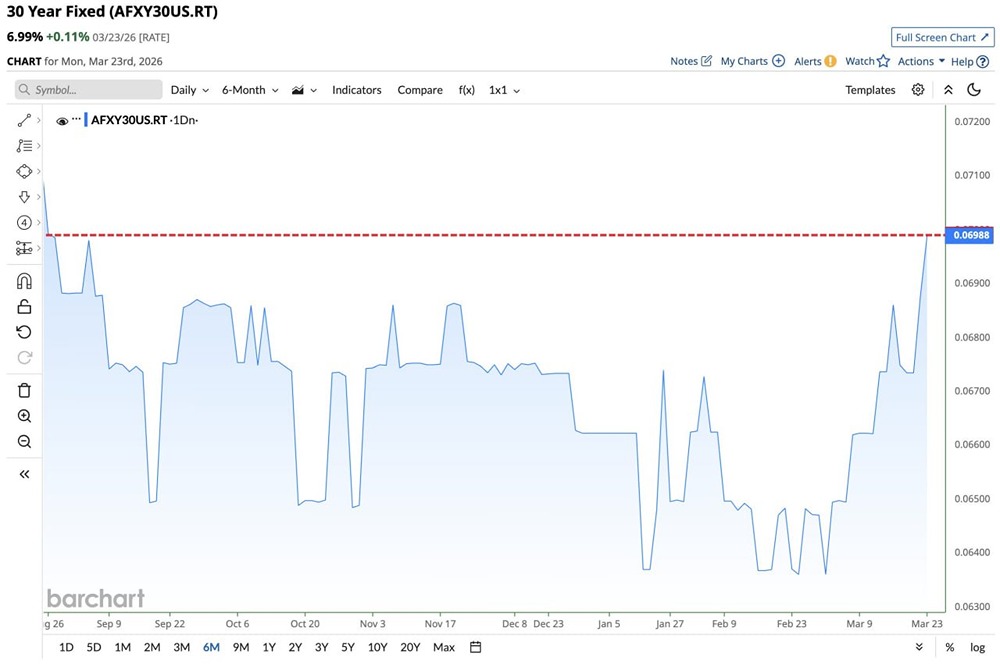This screenshot has height=664, width=1000.
Task: Open Notes link
Action: [691, 61]
